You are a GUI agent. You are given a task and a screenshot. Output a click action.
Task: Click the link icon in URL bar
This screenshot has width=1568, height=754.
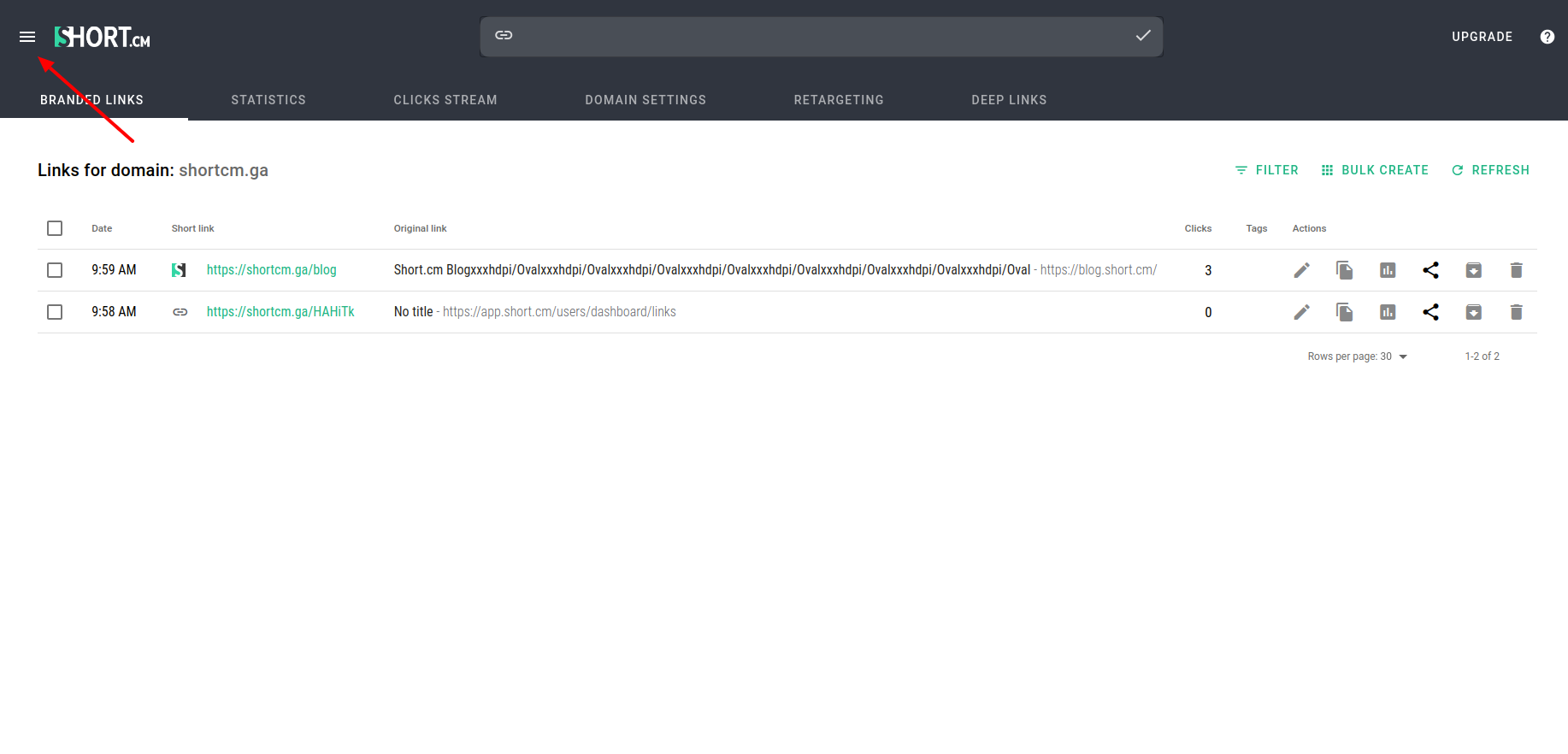coord(504,35)
